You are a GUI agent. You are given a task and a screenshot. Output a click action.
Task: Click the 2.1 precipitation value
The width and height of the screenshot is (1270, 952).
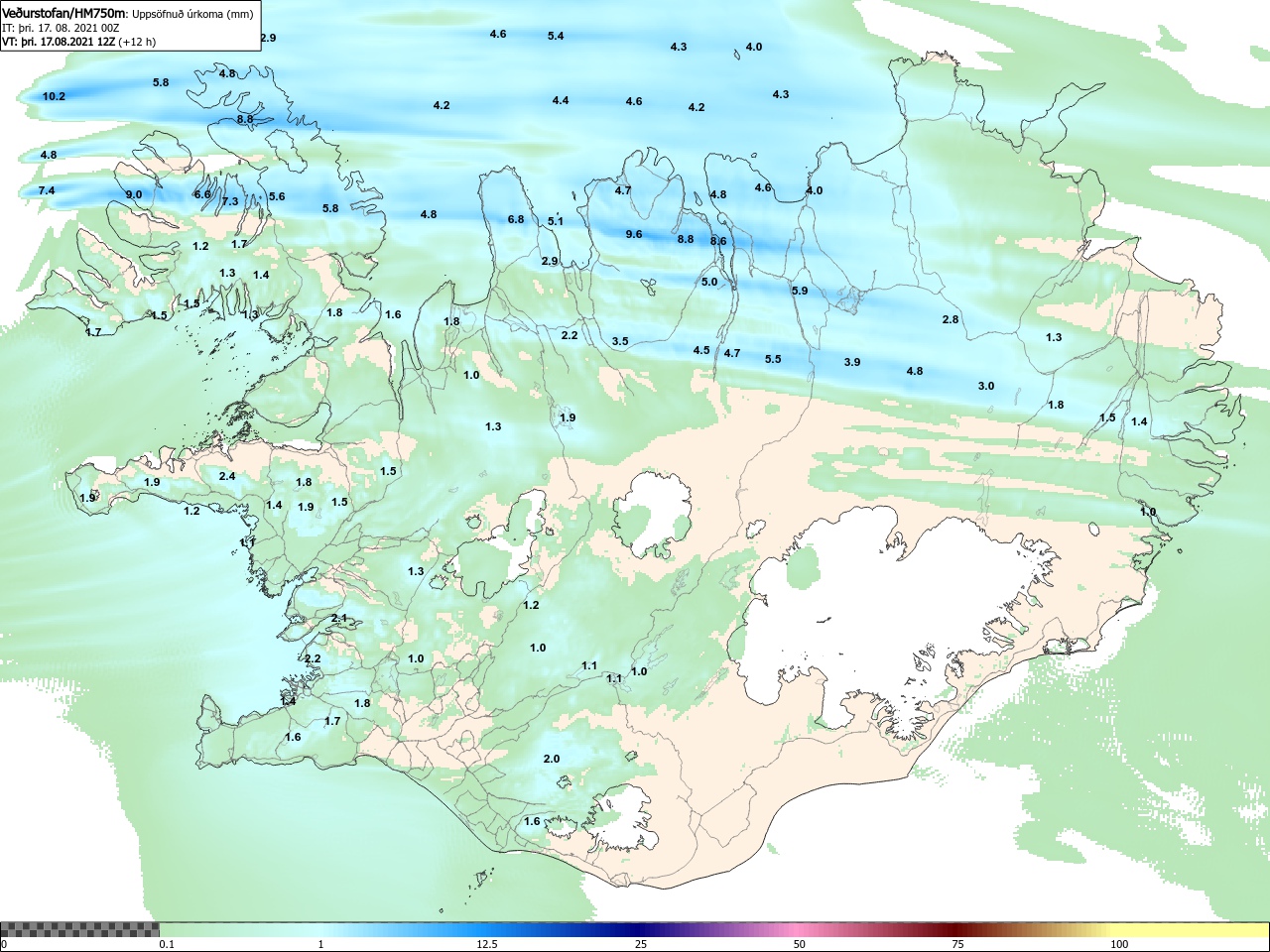(339, 618)
